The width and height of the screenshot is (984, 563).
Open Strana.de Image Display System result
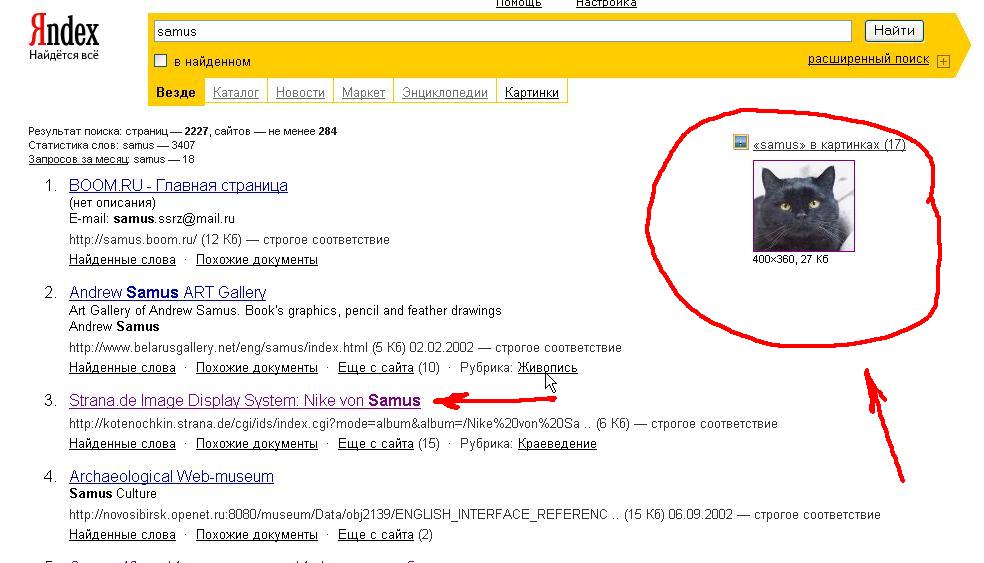click(x=245, y=400)
